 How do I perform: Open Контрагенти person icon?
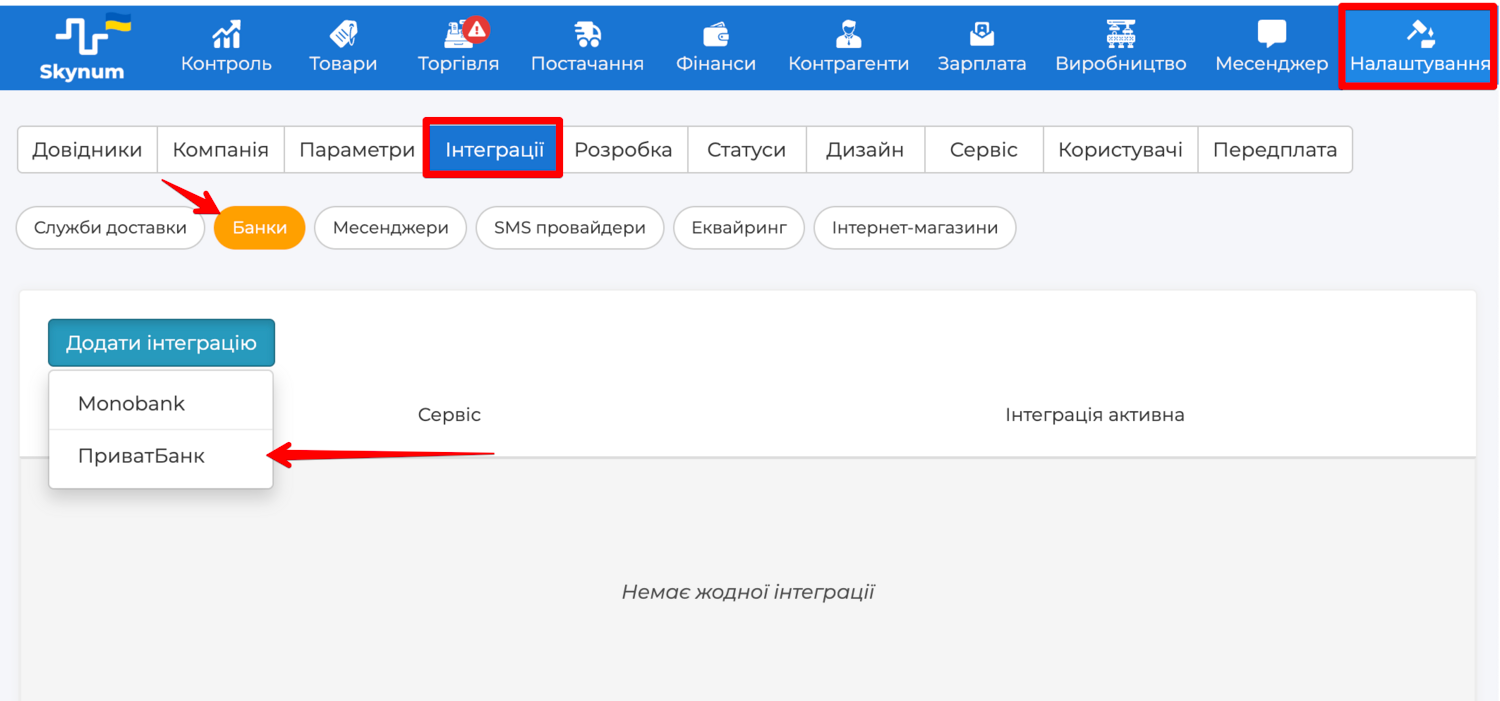[848, 35]
